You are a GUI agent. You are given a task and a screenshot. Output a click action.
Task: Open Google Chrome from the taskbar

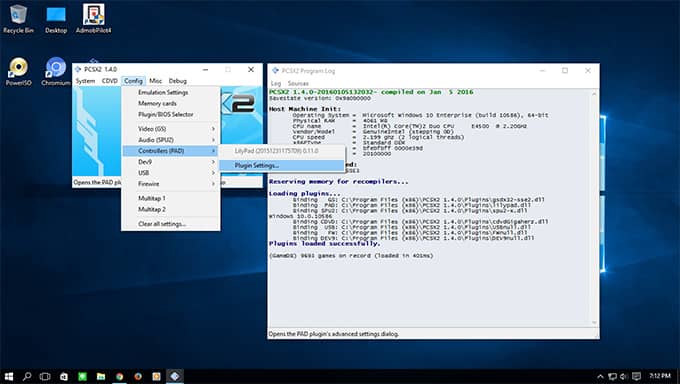coord(119,376)
